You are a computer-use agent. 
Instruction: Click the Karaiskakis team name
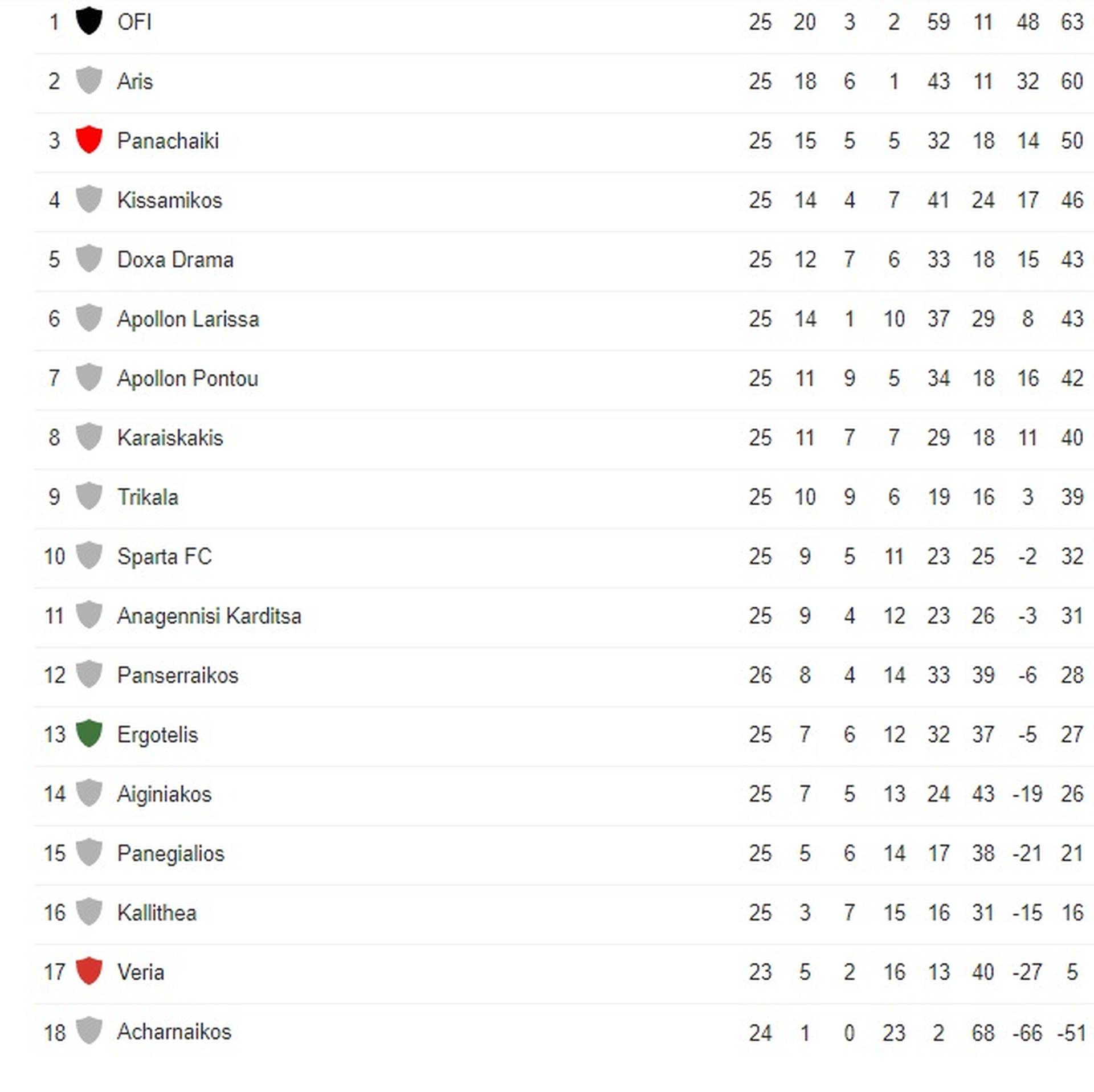coord(170,437)
